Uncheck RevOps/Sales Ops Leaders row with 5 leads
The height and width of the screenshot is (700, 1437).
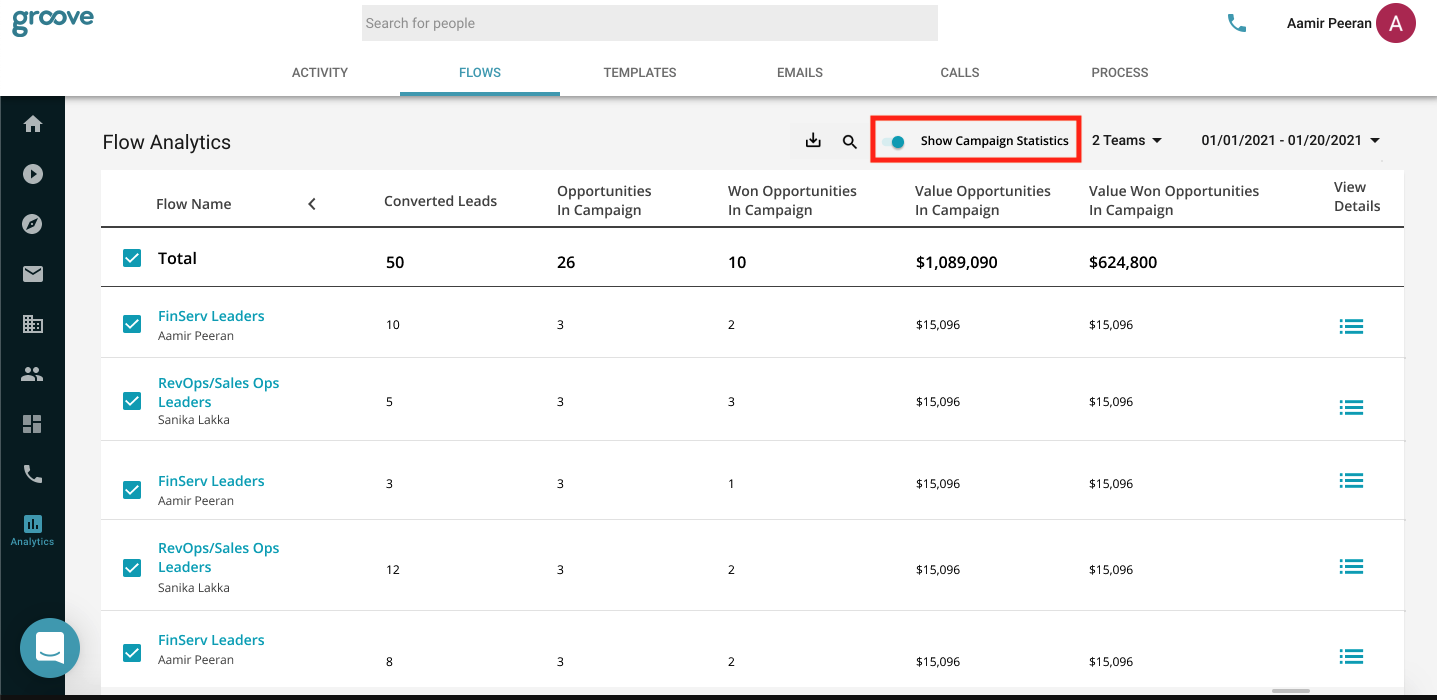click(132, 401)
